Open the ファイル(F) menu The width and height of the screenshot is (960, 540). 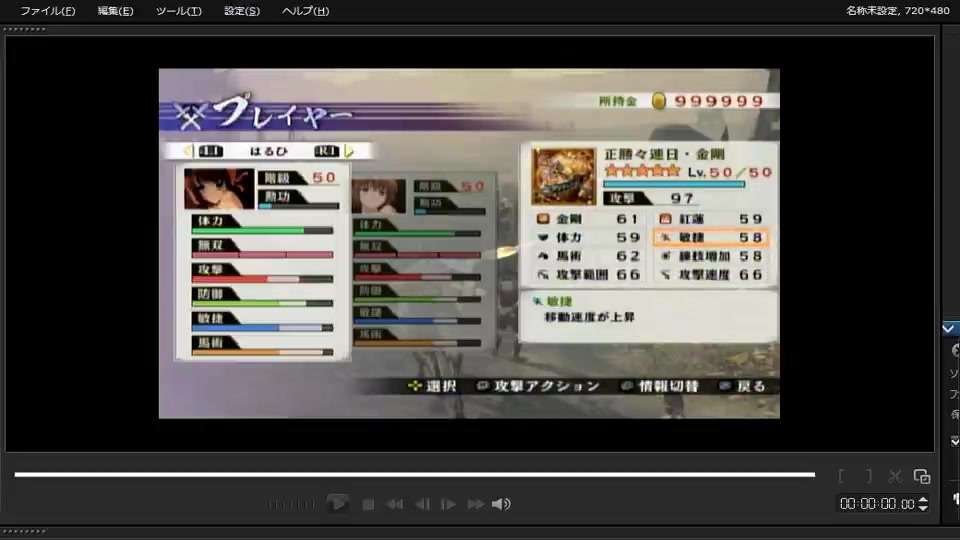coord(48,11)
